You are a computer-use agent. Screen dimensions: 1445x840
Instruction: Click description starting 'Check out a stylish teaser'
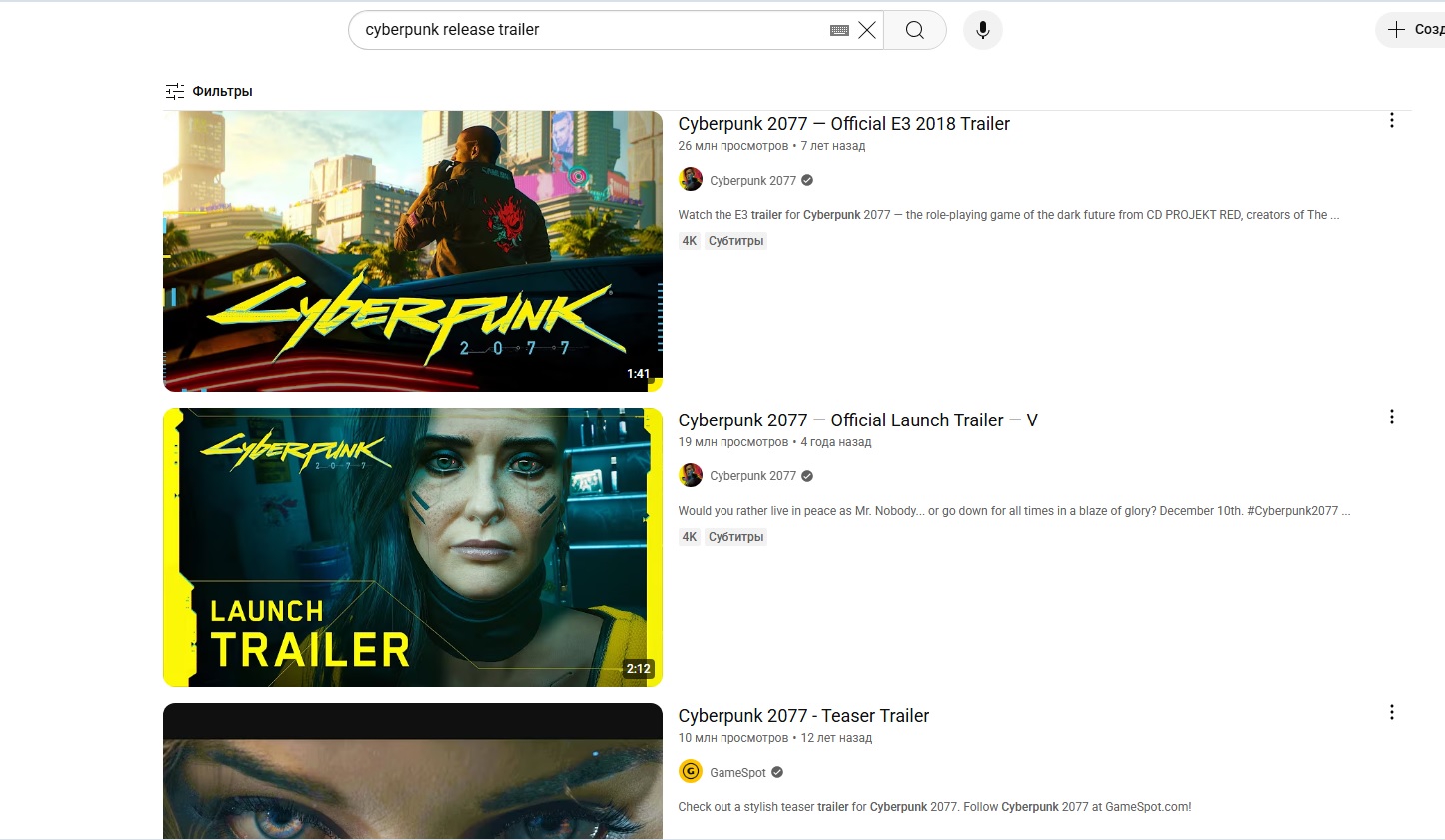point(934,807)
